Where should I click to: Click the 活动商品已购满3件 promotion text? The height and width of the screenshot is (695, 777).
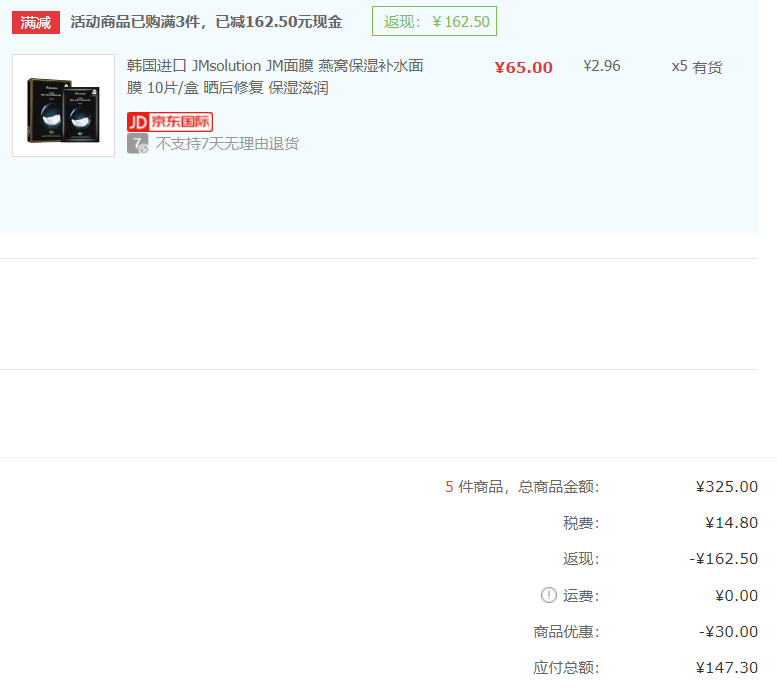(x=206, y=22)
